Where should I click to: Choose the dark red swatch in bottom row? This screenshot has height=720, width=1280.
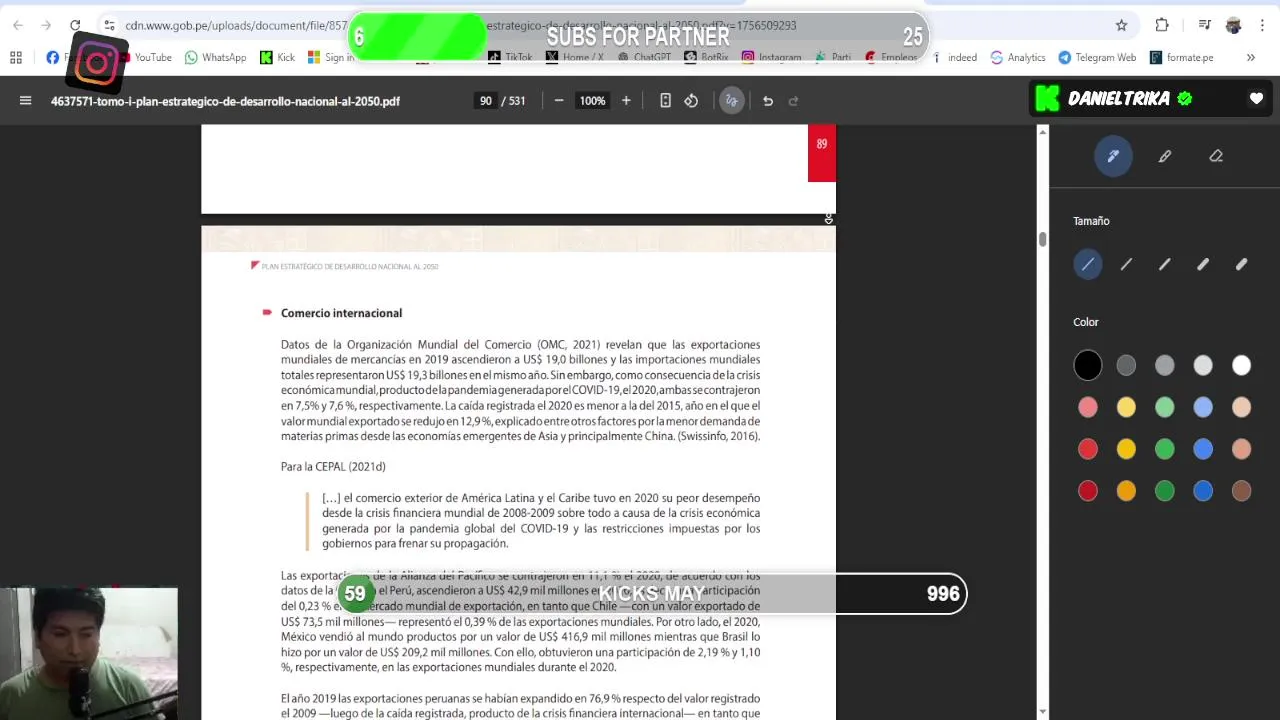[x=1088, y=490]
